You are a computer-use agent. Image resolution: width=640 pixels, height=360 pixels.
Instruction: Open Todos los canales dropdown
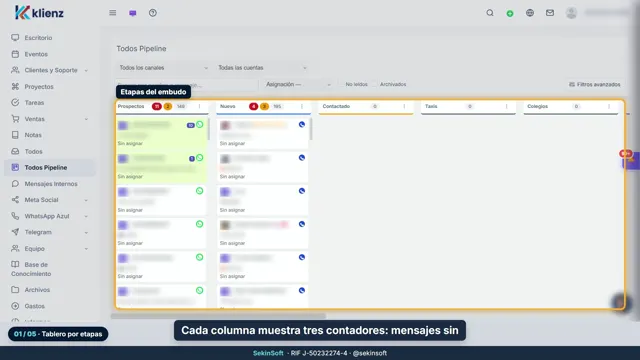pyautogui.click(x=163, y=68)
